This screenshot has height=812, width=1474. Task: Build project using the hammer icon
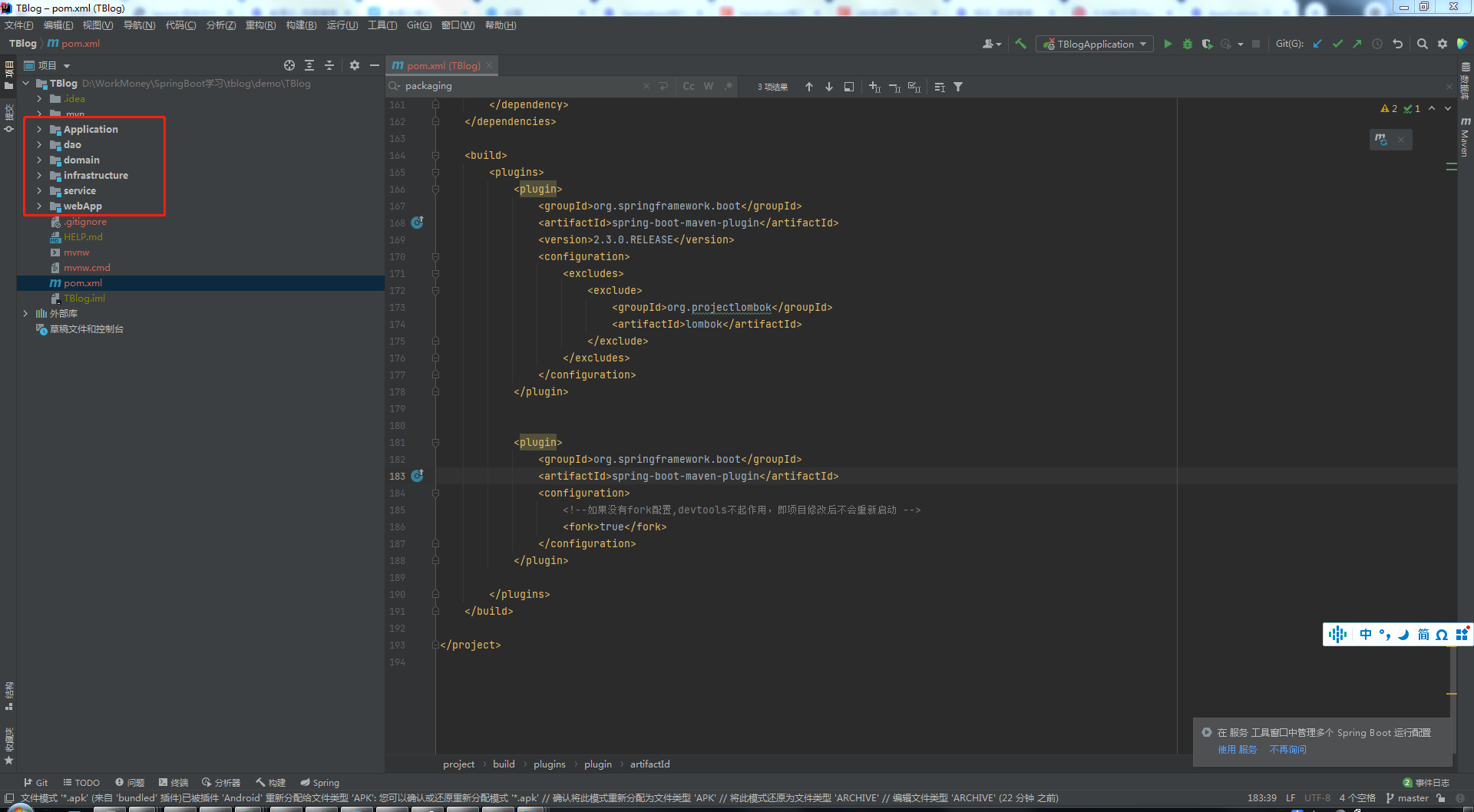[x=1020, y=44]
